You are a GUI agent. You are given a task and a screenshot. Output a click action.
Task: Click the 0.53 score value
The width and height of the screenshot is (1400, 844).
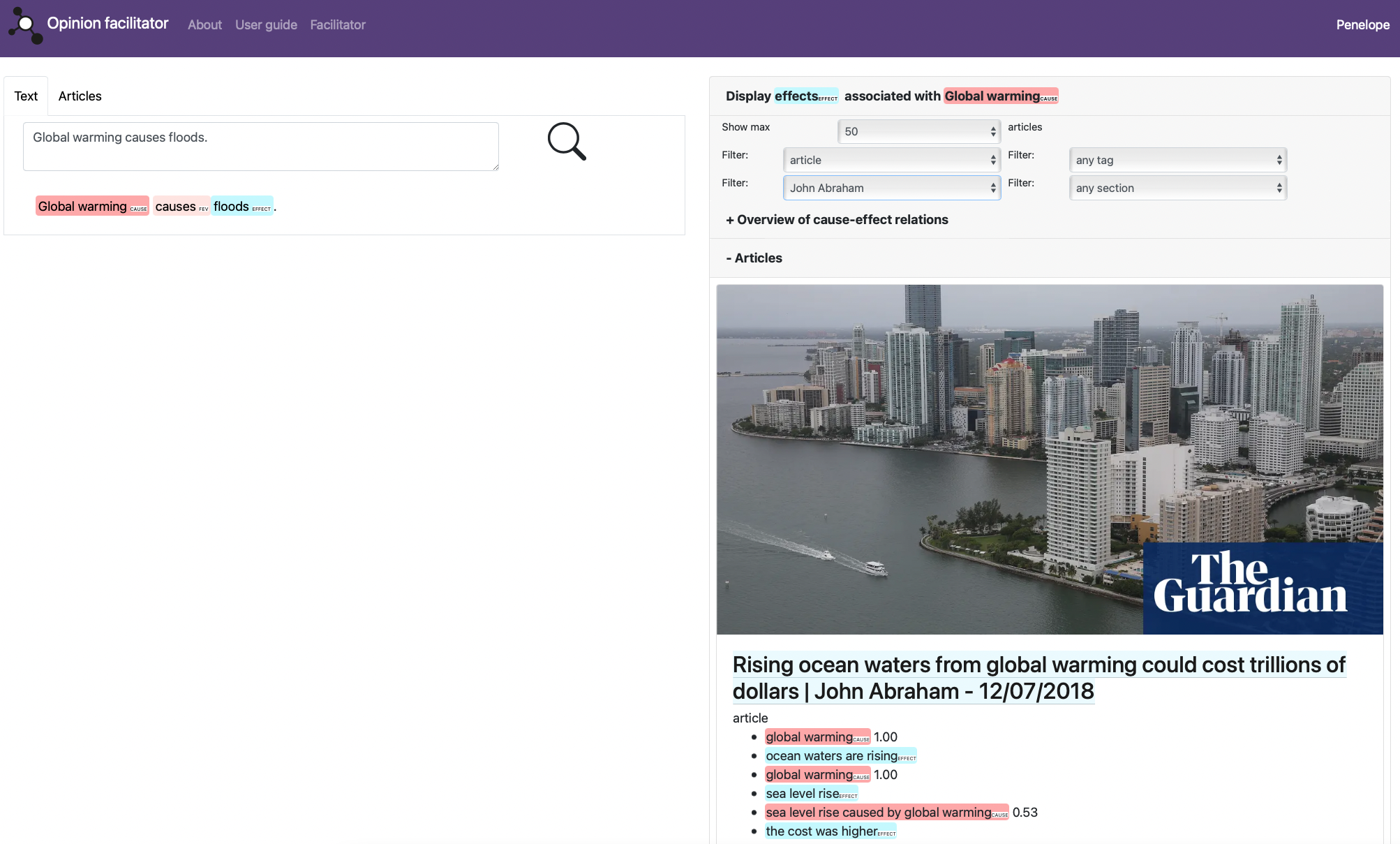point(1025,813)
